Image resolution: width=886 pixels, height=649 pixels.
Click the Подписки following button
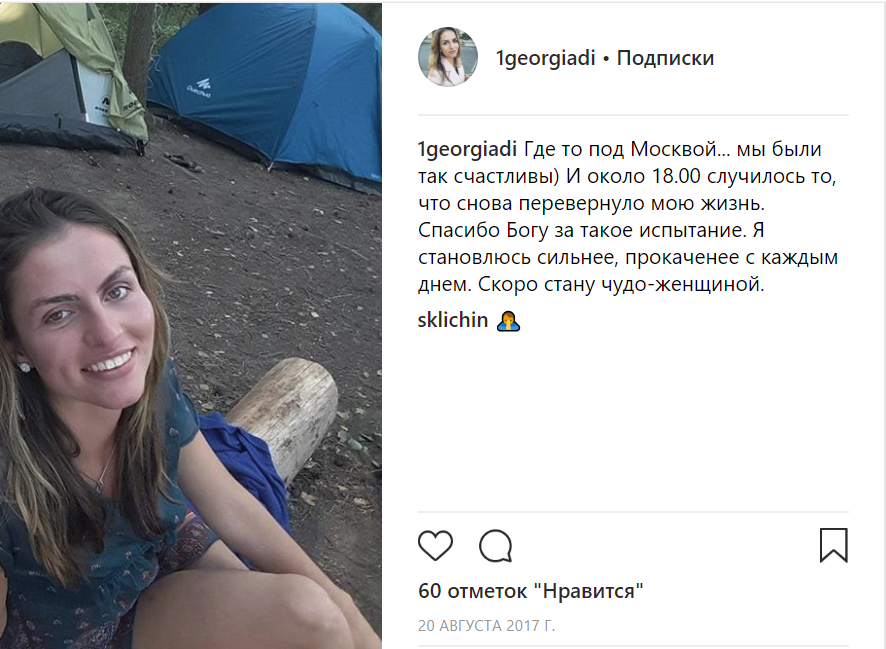click(x=665, y=58)
